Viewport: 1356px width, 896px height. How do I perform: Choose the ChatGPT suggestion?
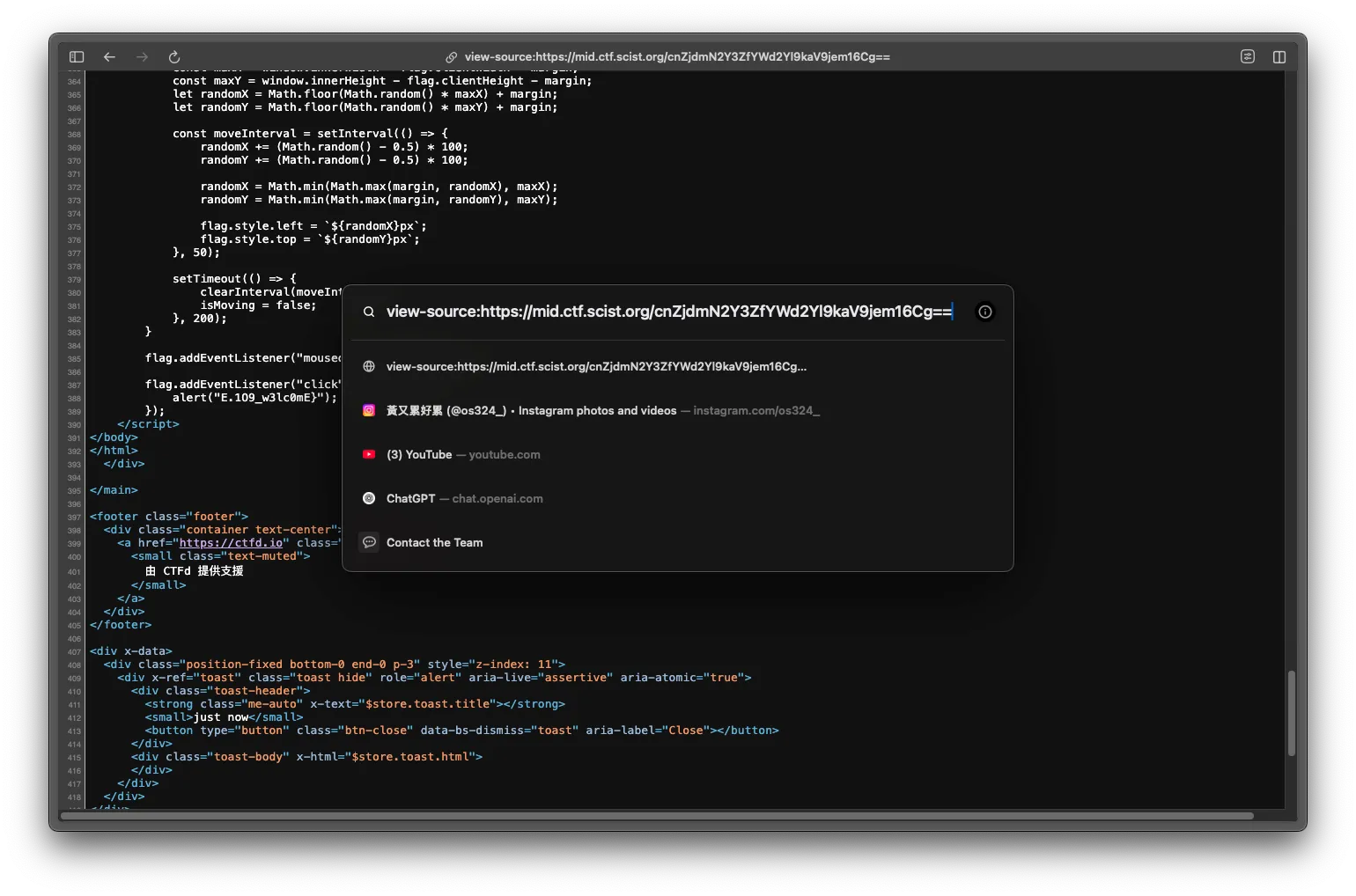click(464, 499)
